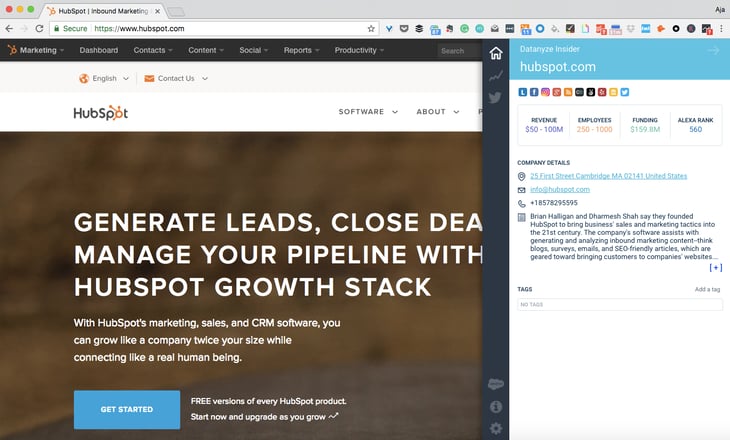Open a new browser tab
The height and width of the screenshot is (440, 730).
(x=176, y=12)
